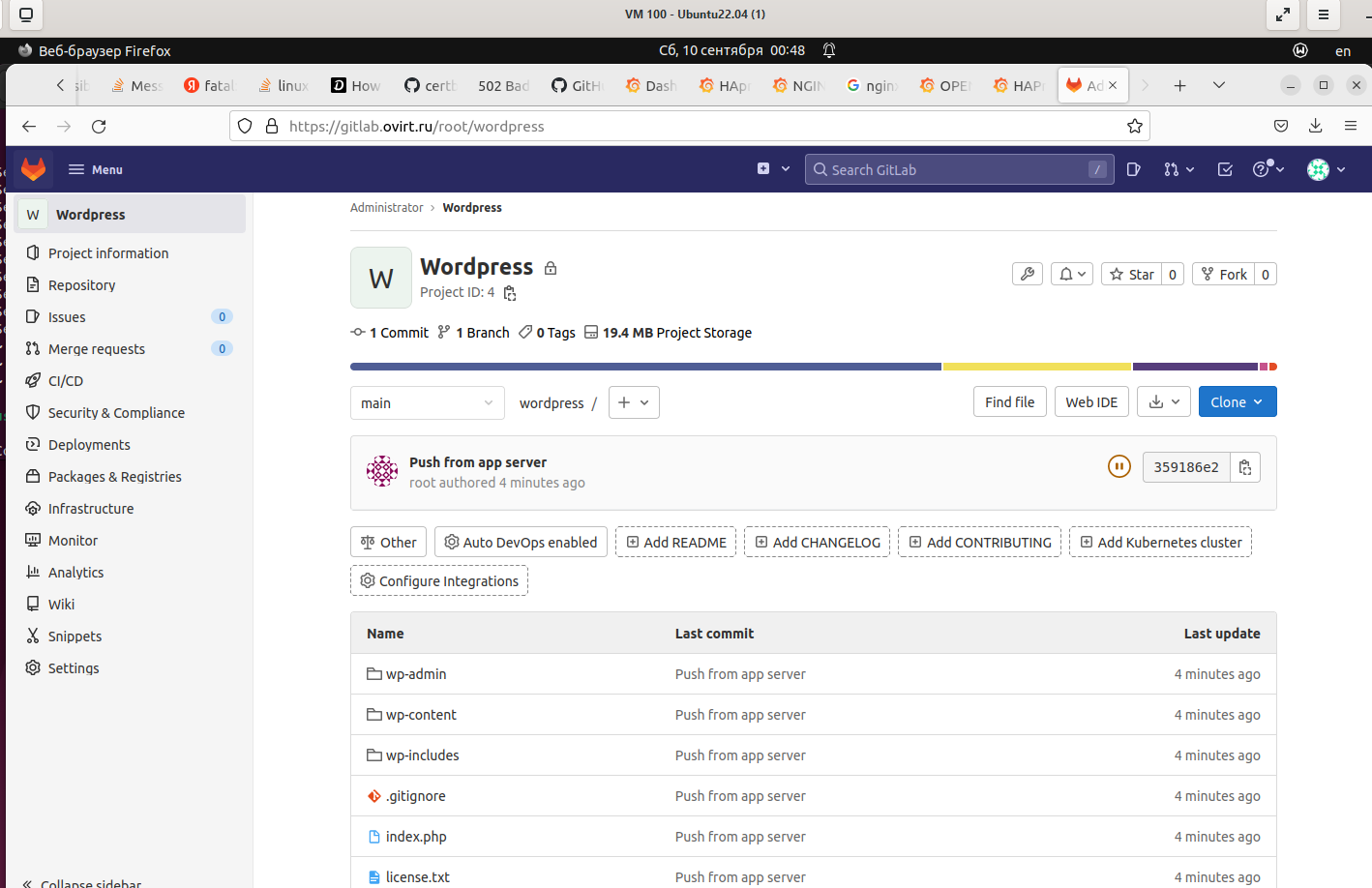Click the Other license button

click(388, 543)
